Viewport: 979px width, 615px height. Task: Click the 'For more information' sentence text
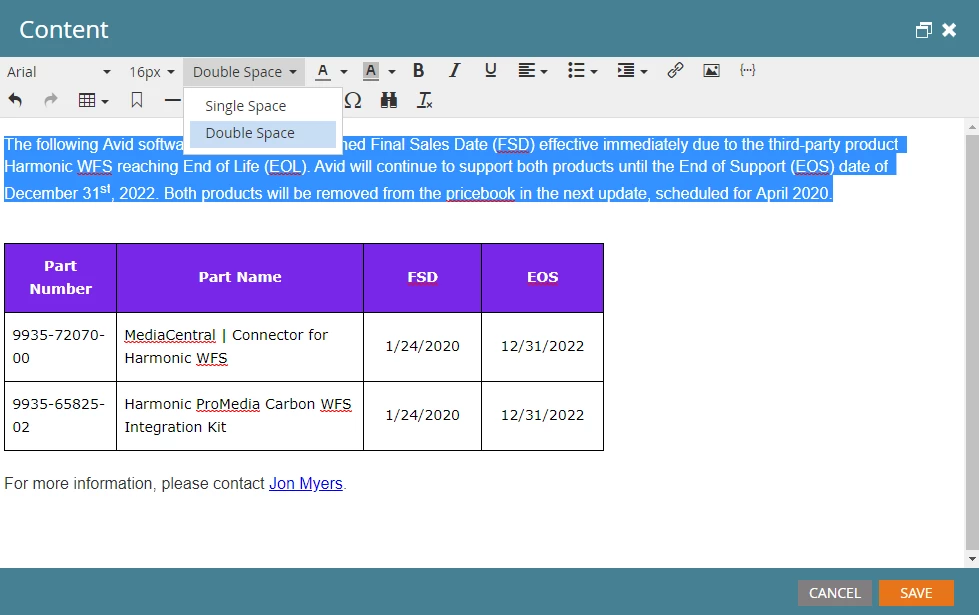coord(175,484)
